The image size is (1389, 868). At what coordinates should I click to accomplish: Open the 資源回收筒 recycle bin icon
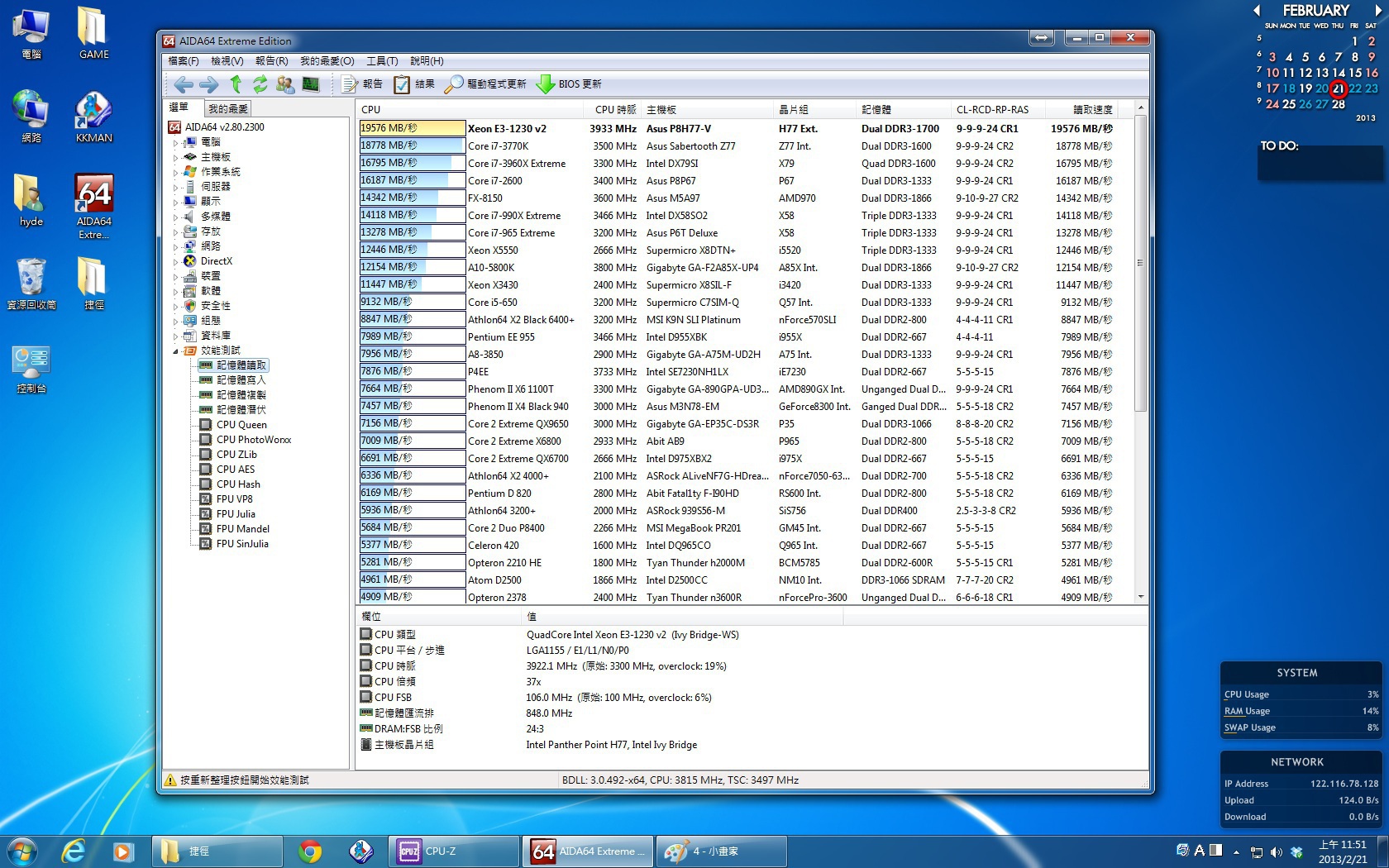[x=31, y=284]
